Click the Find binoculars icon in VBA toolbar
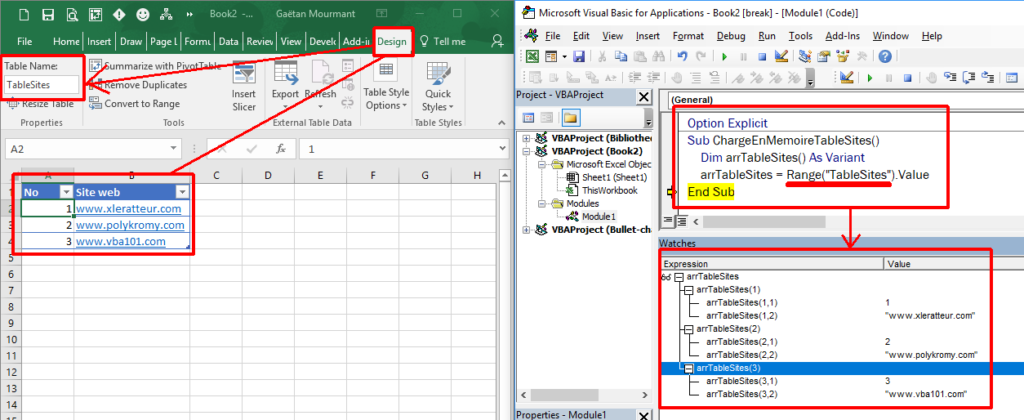The width and height of the screenshot is (1024, 420). coord(658,56)
